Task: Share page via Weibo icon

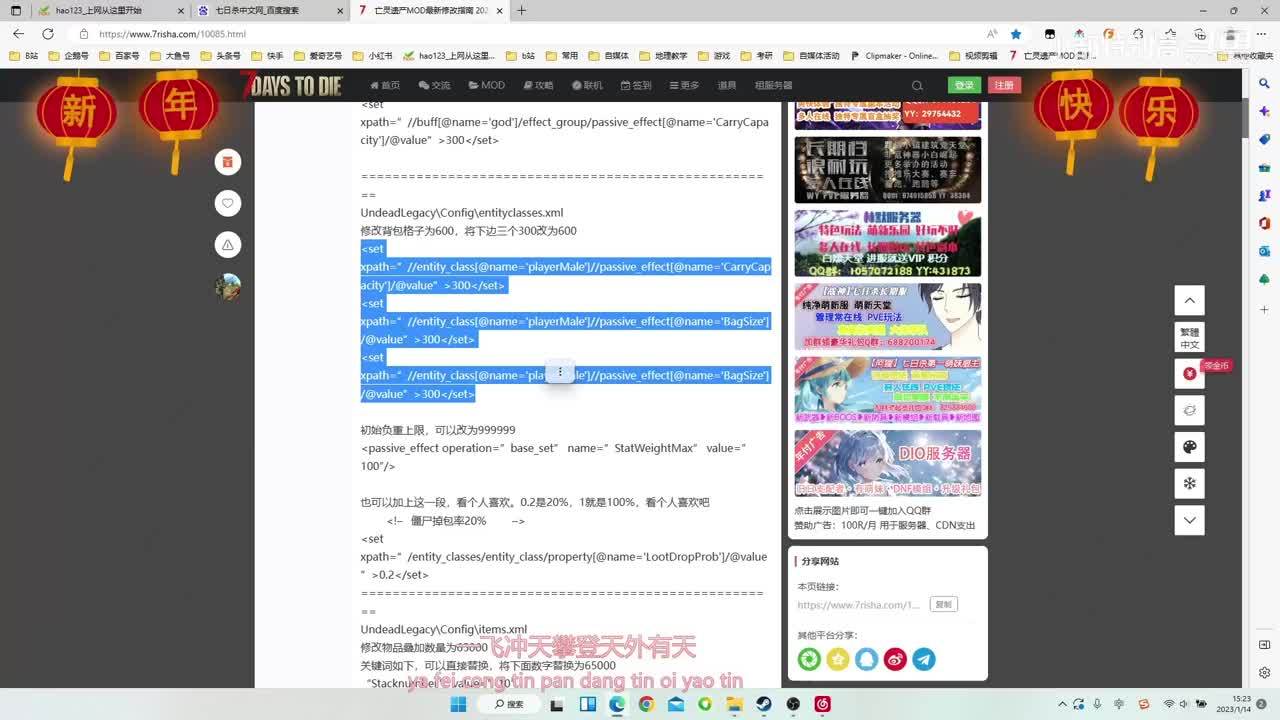Action: click(x=895, y=659)
